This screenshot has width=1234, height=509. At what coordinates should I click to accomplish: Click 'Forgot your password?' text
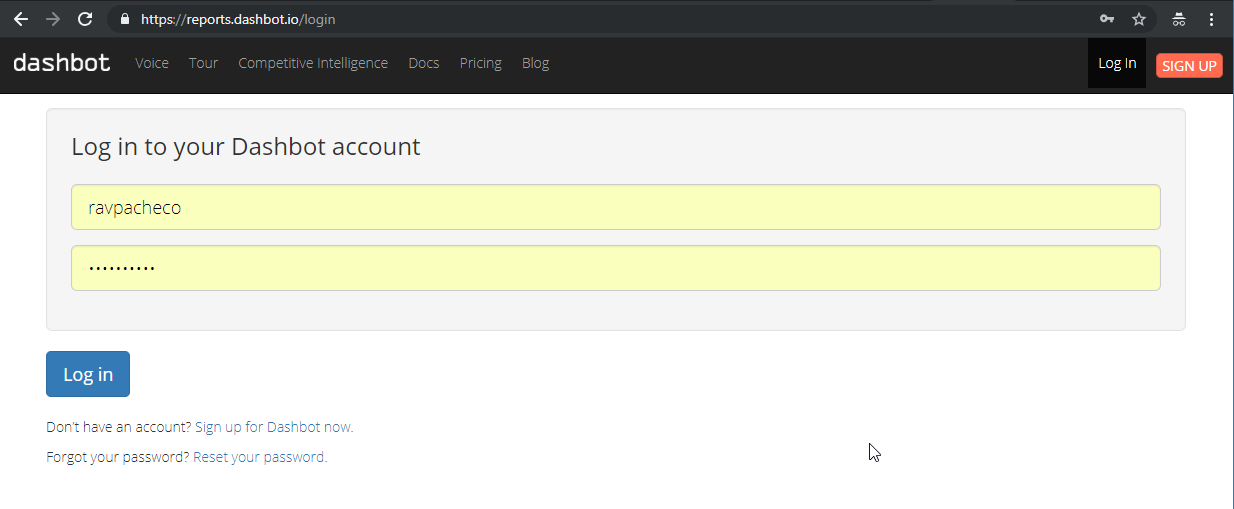click(117, 457)
